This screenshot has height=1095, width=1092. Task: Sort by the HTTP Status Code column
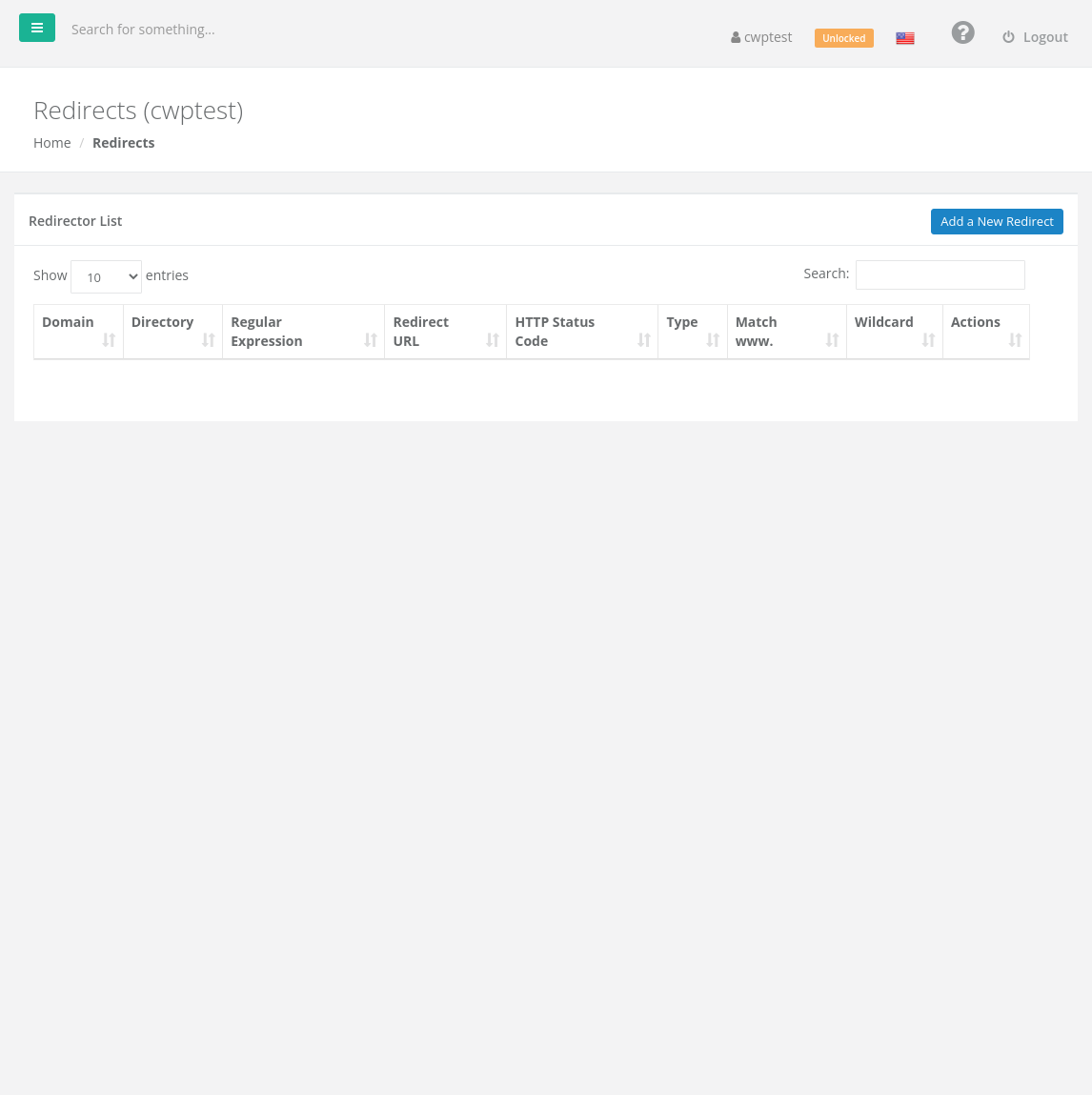[582, 332]
